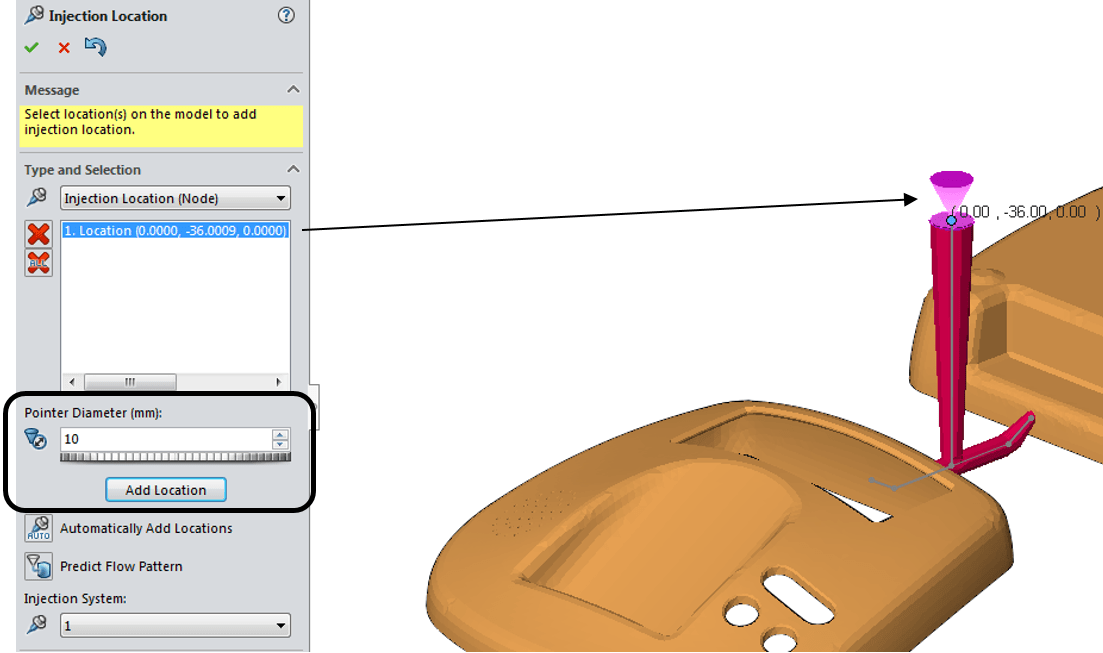Click the Pointer Diameter thumbwheel slider

pyautogui.click(x=175, y=457)
